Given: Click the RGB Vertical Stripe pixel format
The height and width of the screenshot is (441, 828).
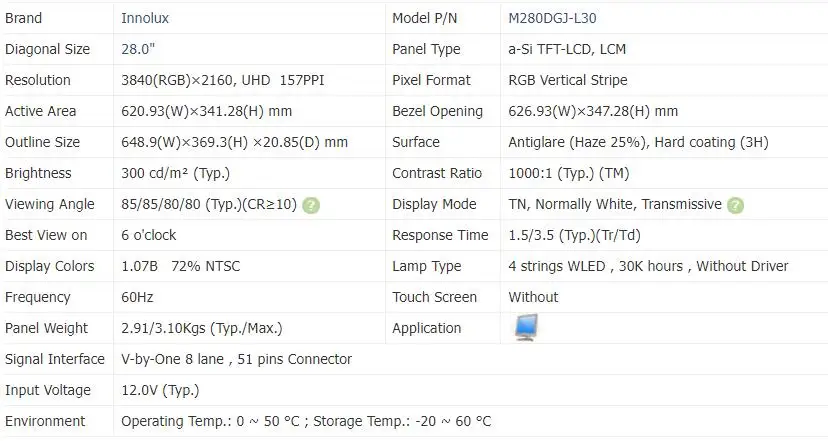Looking at the screenshot, I should click(x=567, y=80).
